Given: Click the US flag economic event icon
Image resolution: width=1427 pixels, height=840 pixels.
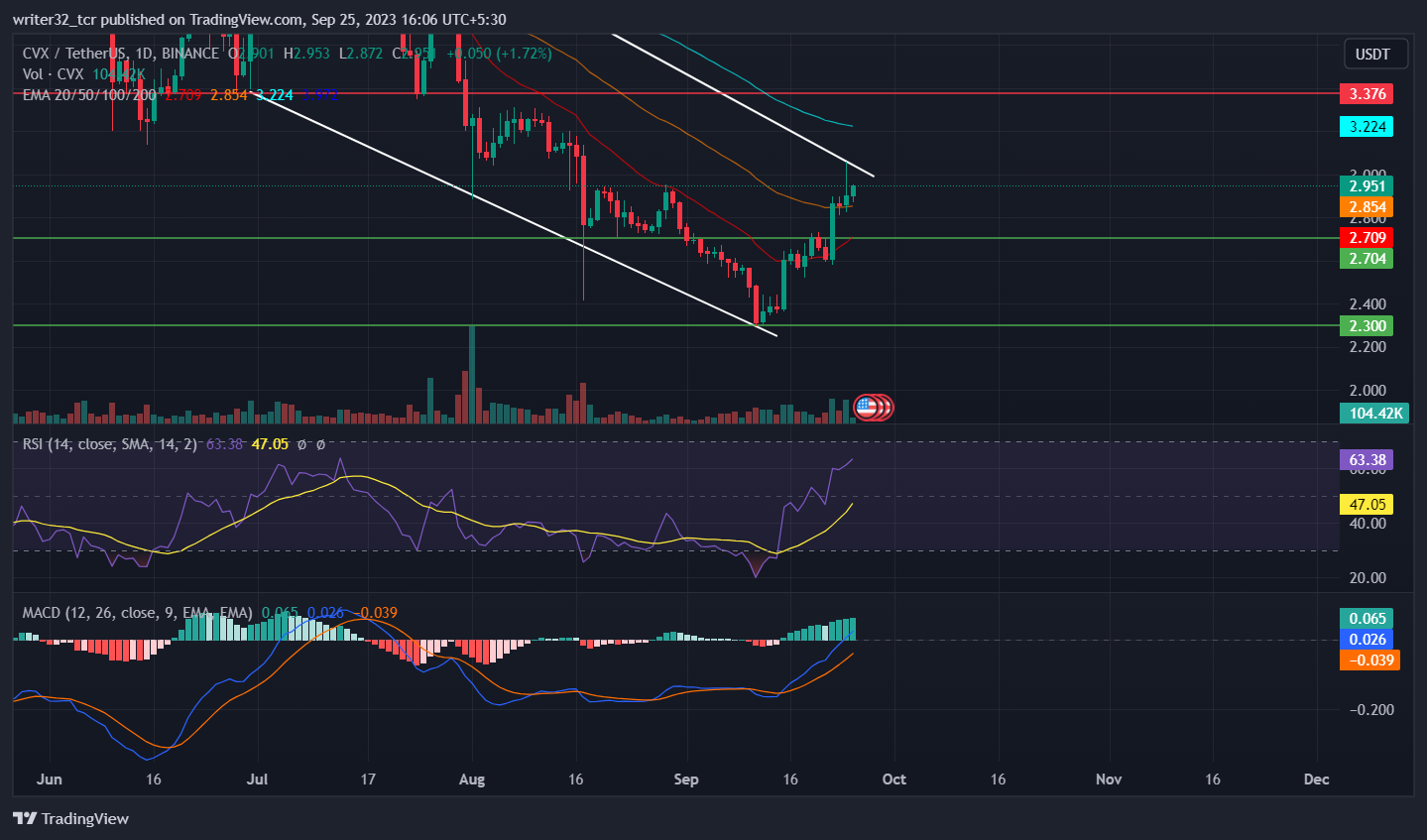Looking at the screenshot, I should point(867,407).
